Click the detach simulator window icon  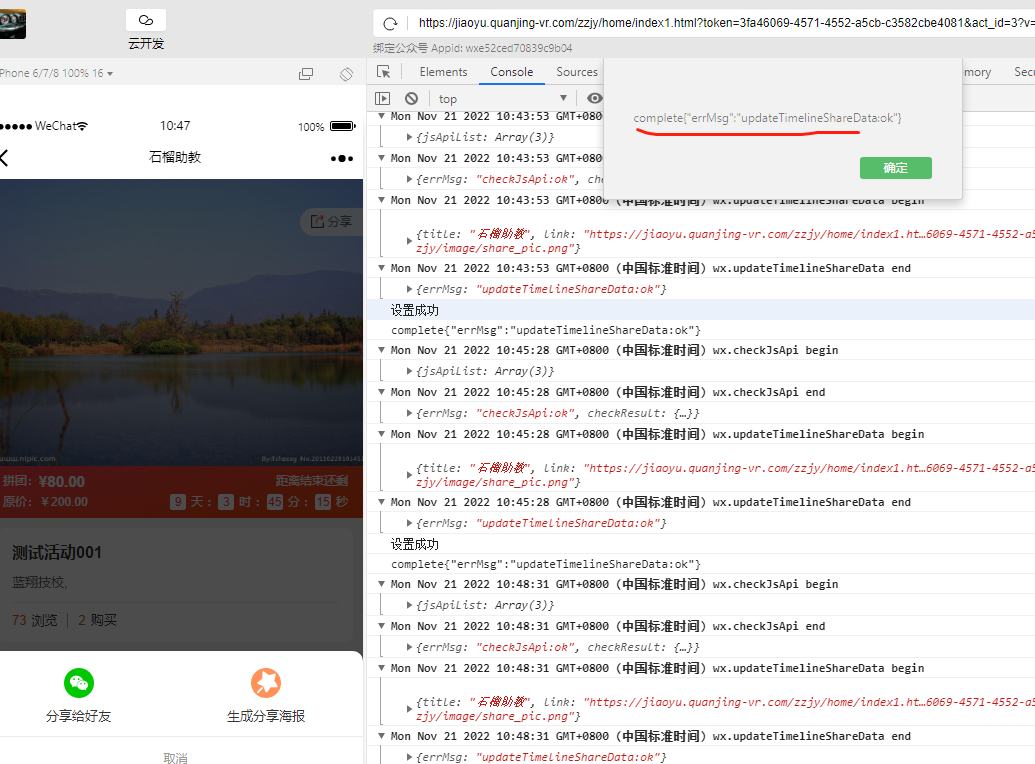coord(306,73)
